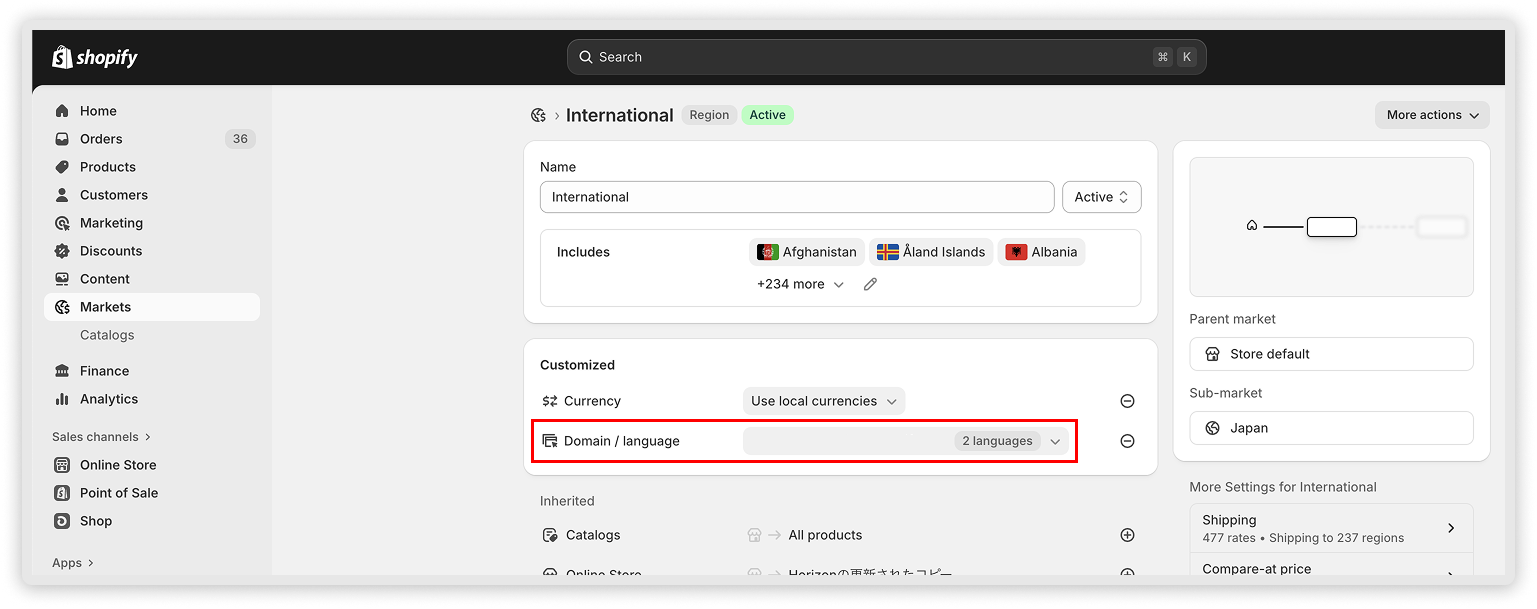The width and height of the screenshot is (1537, 609).
Task: Open More actions menu
Action: tap(1431, 115)
